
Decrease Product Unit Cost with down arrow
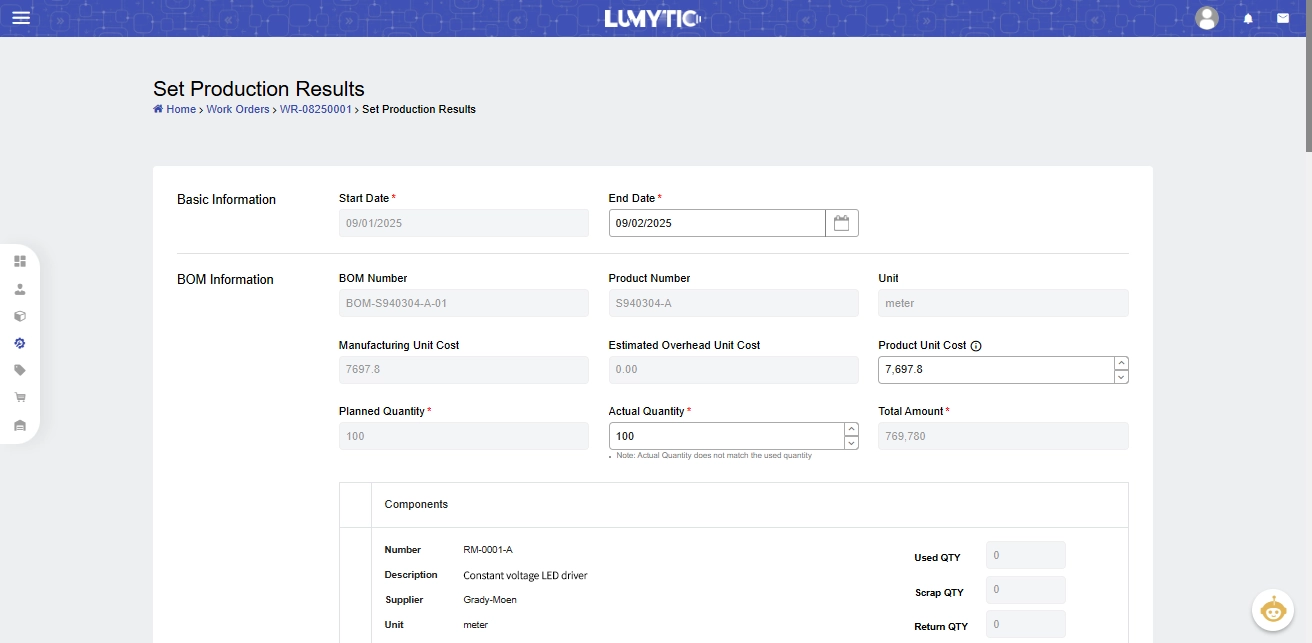(x=1121, y=377)
